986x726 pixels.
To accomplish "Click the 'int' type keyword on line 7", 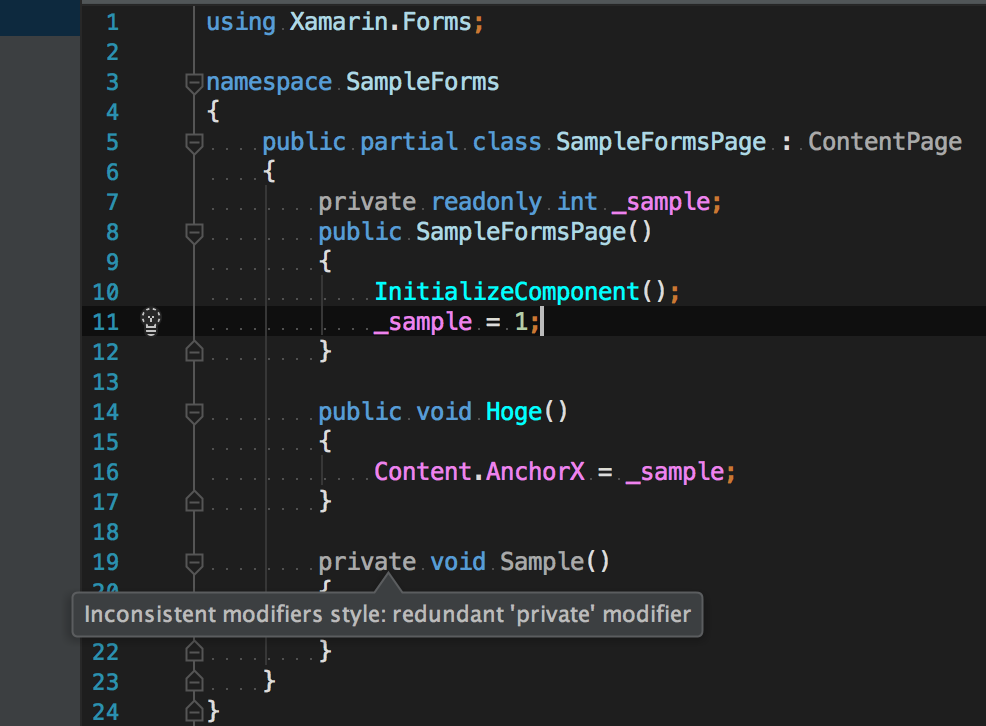I will [x=577, y=202].
